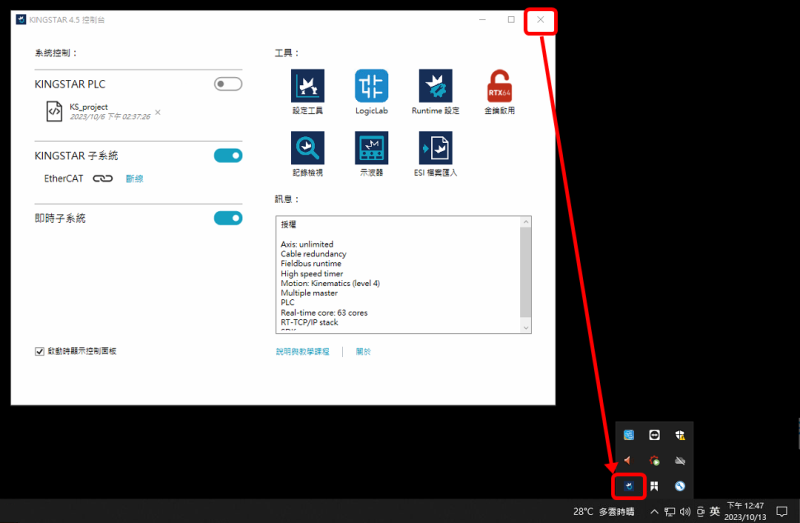
Task: Collapse the hidden tray icons chevron
Action: pos(654,511)
